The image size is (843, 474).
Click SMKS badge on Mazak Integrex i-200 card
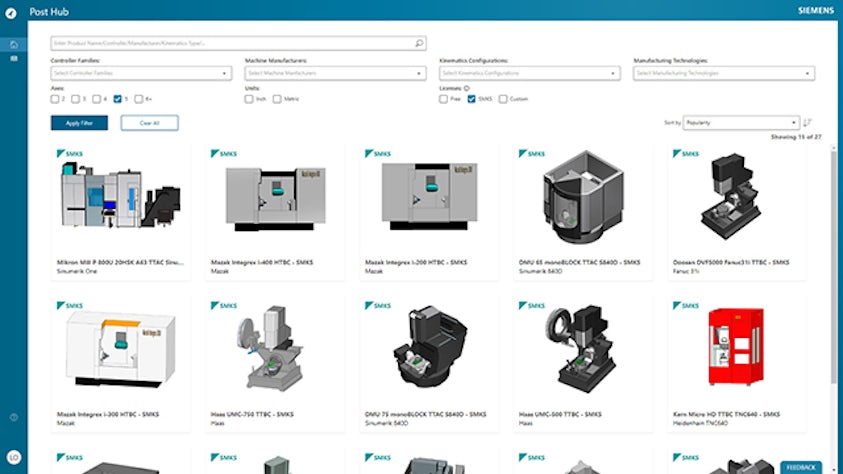(378, 154)
